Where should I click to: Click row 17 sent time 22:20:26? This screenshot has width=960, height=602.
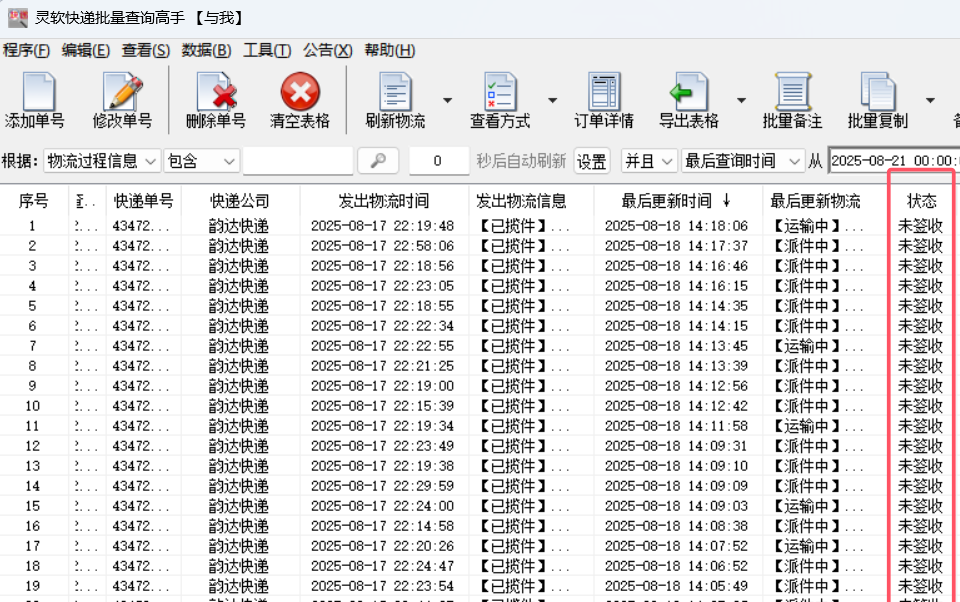point(383,546)
